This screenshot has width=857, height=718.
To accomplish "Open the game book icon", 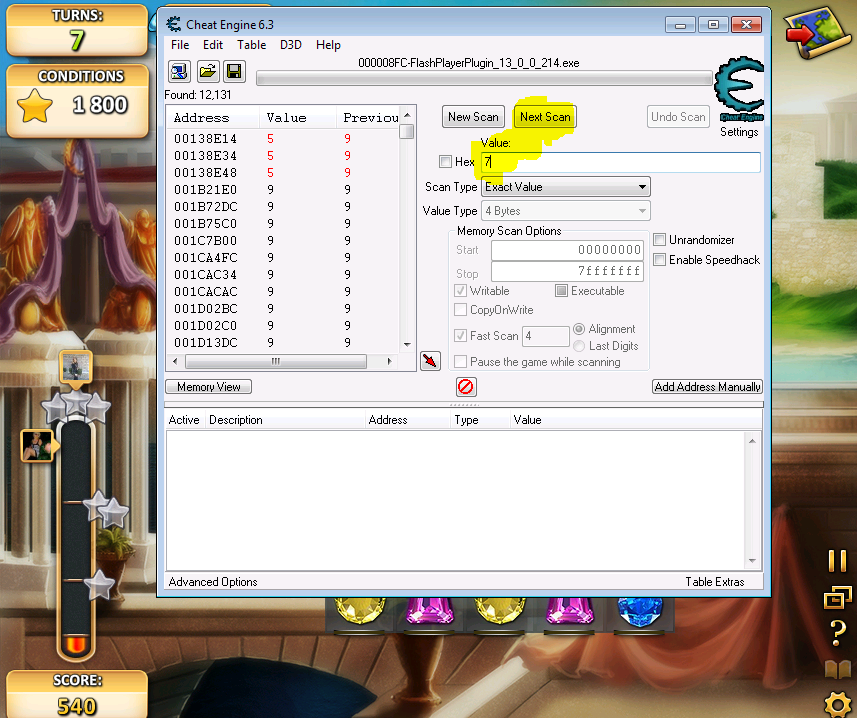I will click(x=838, y=669).
